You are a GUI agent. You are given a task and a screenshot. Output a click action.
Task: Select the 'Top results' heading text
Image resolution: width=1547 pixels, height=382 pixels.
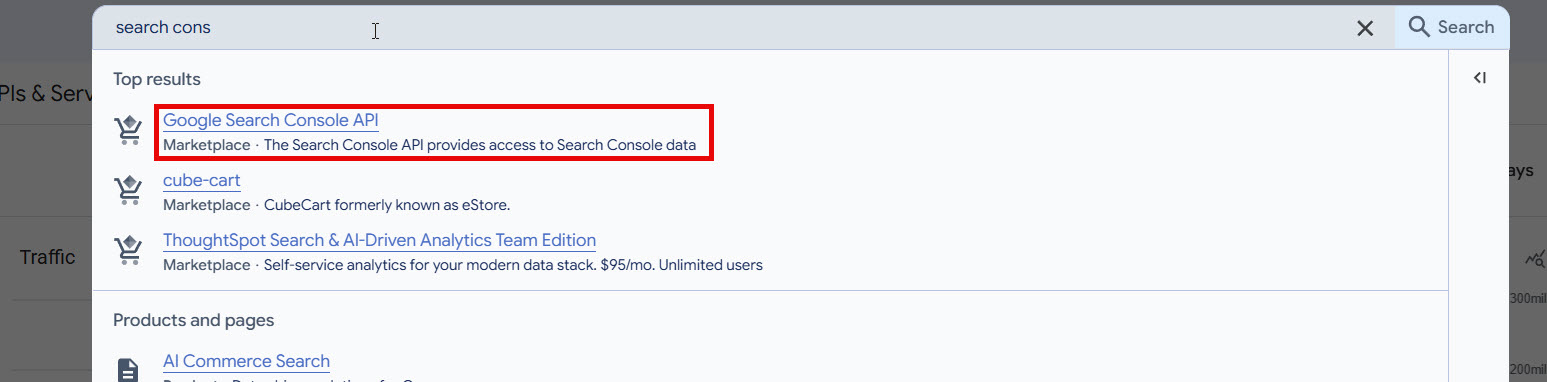157,79
